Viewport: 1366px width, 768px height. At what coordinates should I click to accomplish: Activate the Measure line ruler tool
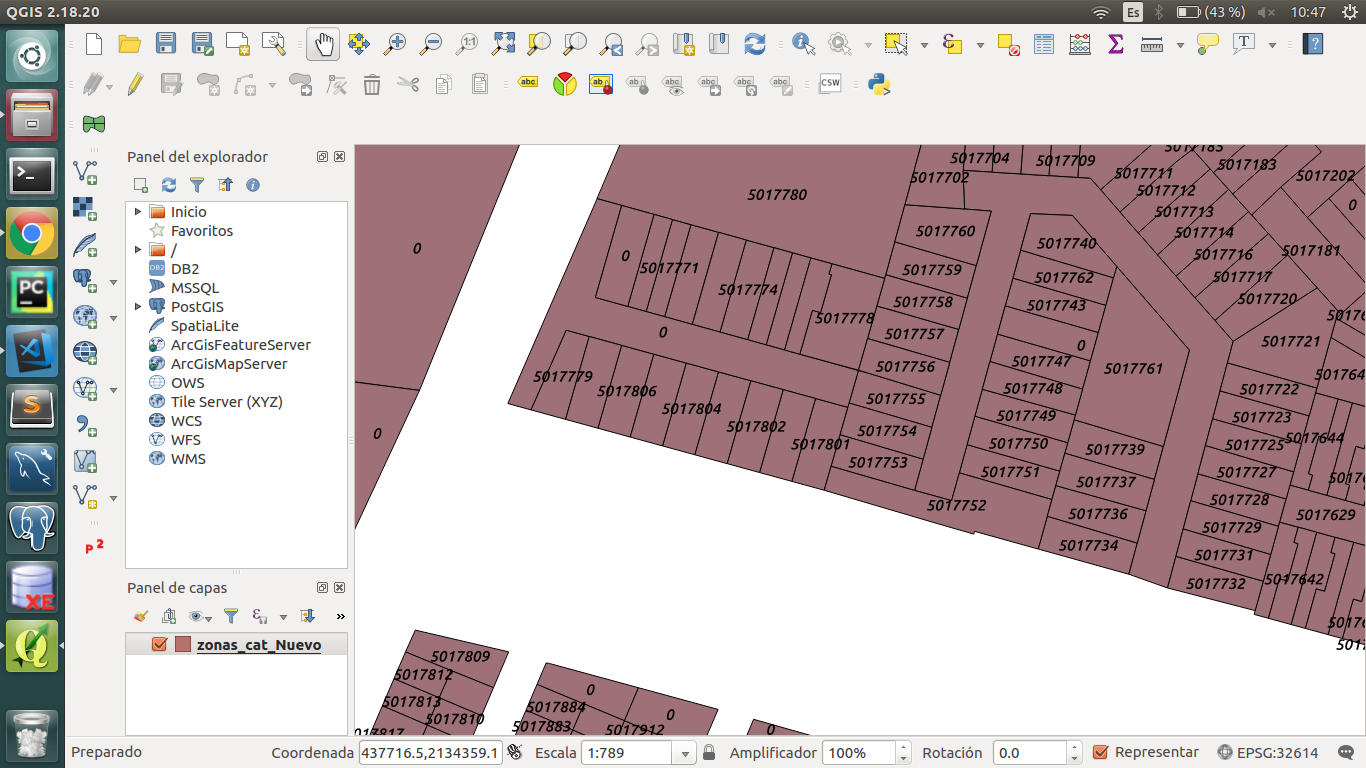tap(1152, 44)
